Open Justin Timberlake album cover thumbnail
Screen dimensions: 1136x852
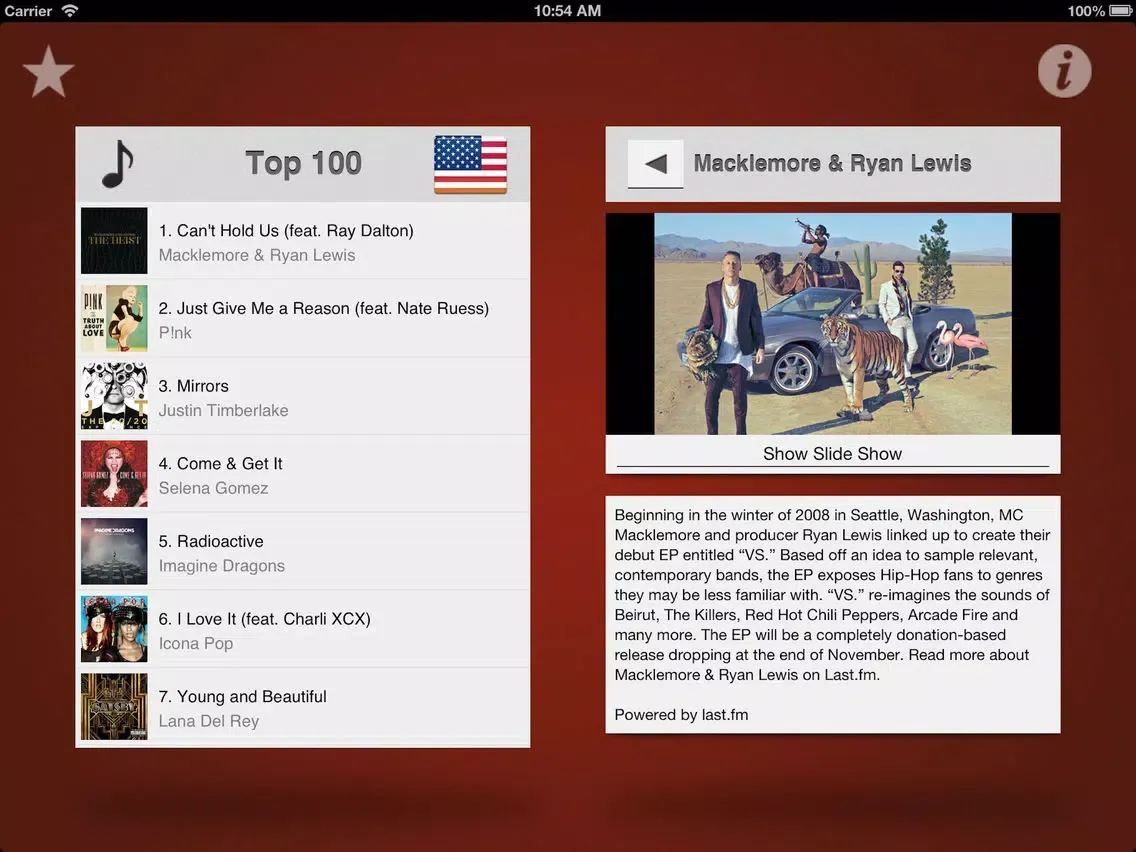click(114, 396)
